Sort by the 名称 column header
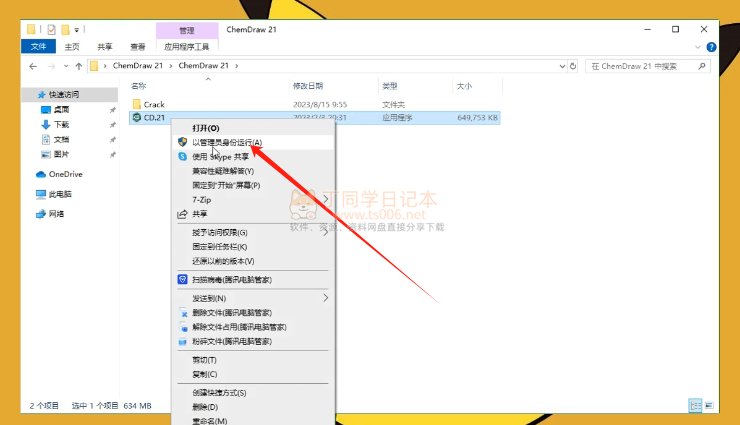Image resolution: width=740 pixels, height=425 pixels. (x=138, y=86)
